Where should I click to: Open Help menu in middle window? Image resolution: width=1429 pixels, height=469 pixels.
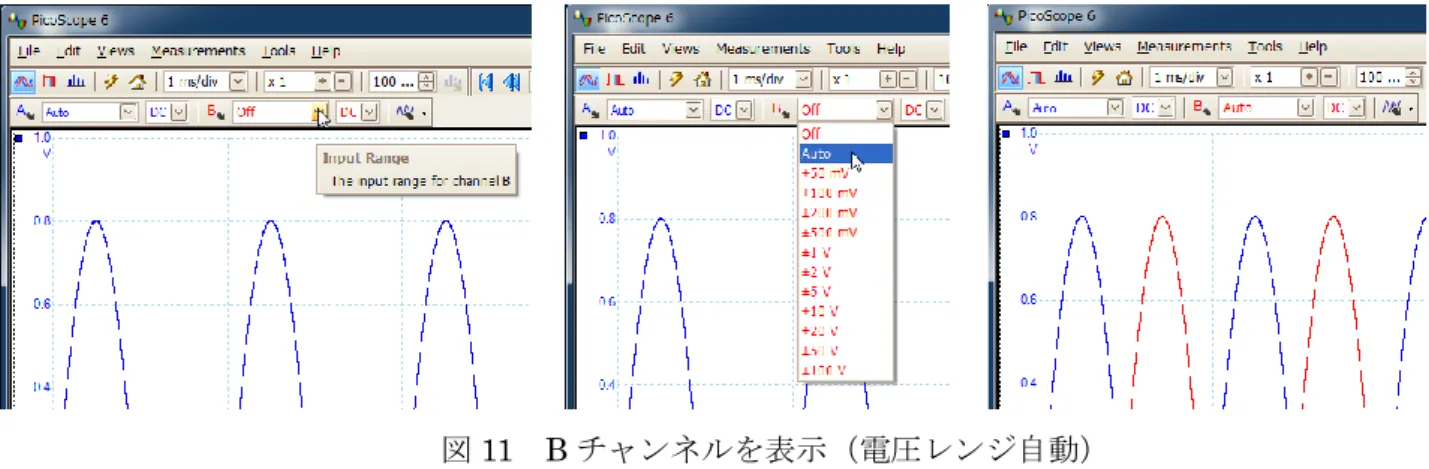coord(891,48)
